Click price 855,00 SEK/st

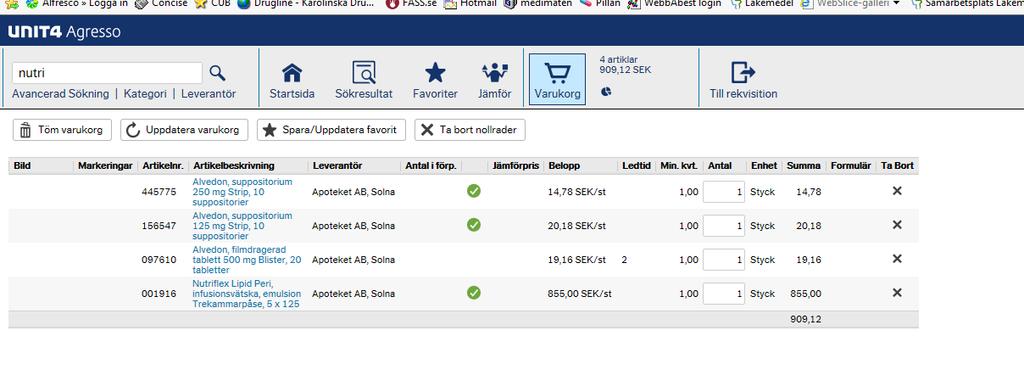click(x=579, y=294)
